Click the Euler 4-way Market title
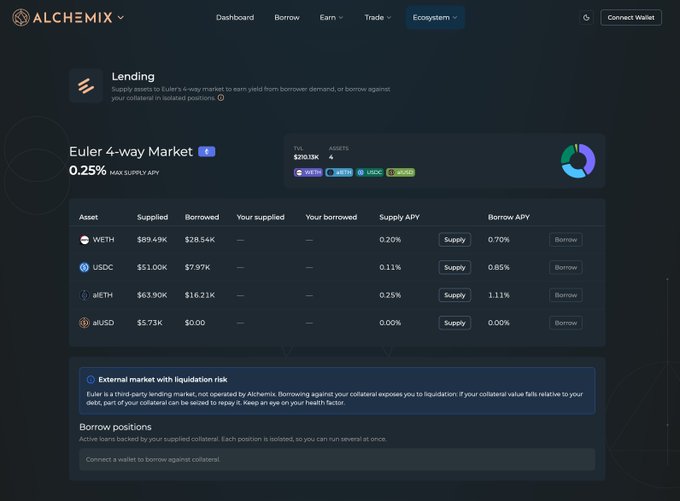Viewport: 680px width, 501px height. click(131, 151)
